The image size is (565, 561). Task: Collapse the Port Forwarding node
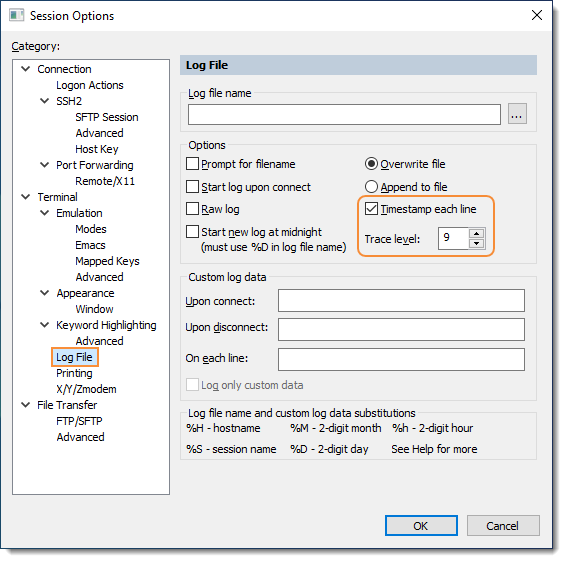pos(44,165)
